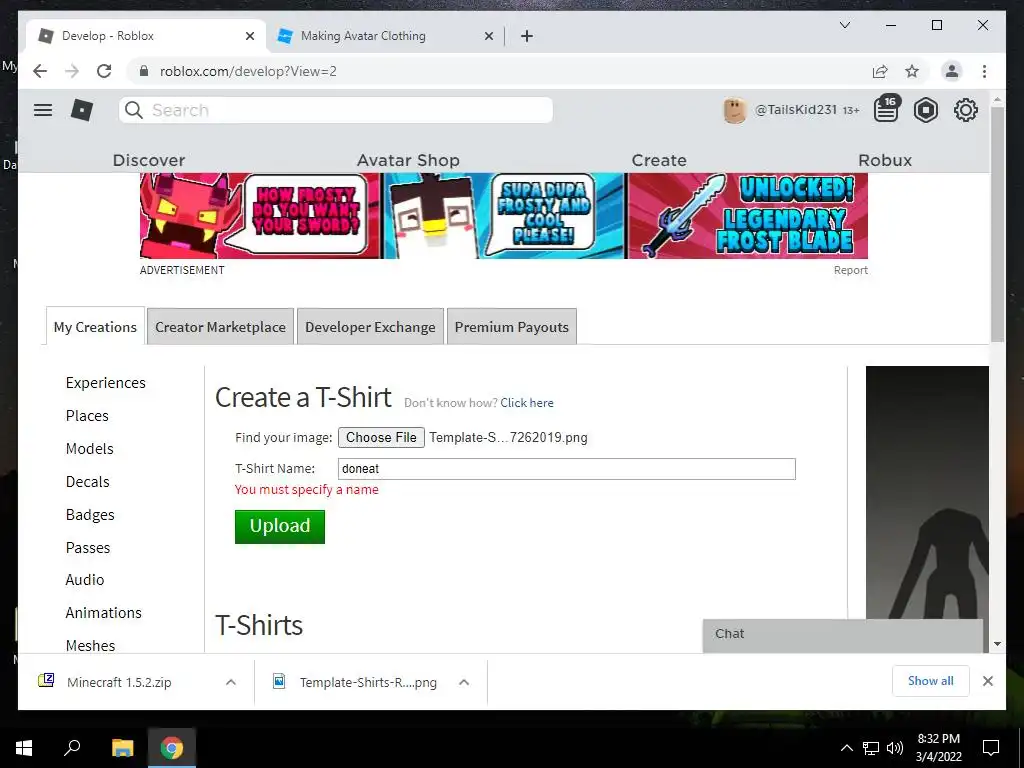1024x768 pixels.
Task: Select Places in the sidebar
Action: pyautogui.click(x=87, y=415)
